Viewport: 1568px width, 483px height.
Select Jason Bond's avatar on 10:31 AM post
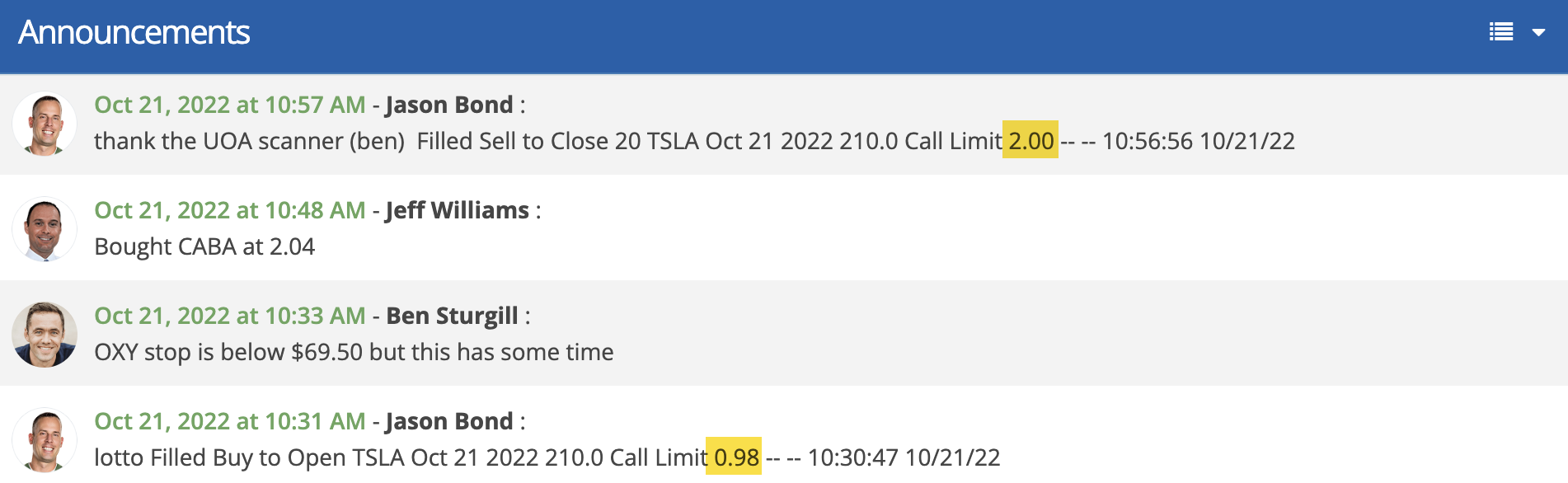pyautogui.click(x=45, y=440)
